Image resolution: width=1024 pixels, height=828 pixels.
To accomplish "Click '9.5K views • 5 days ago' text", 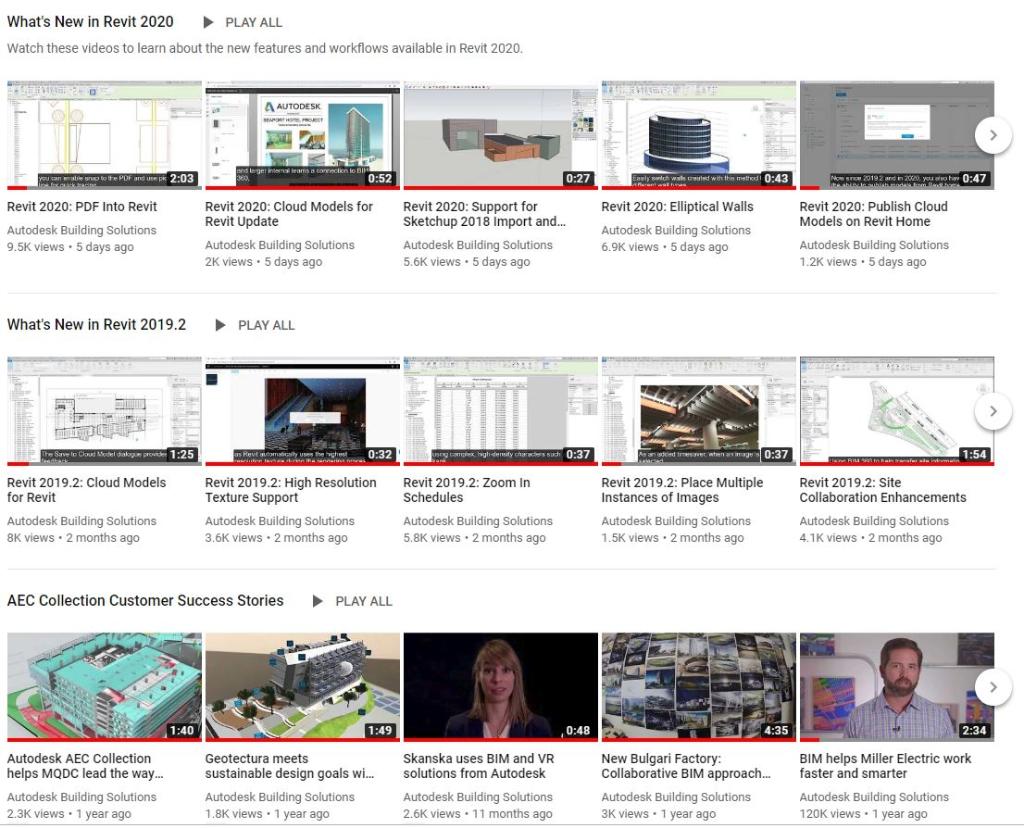I will coord(71,247).
